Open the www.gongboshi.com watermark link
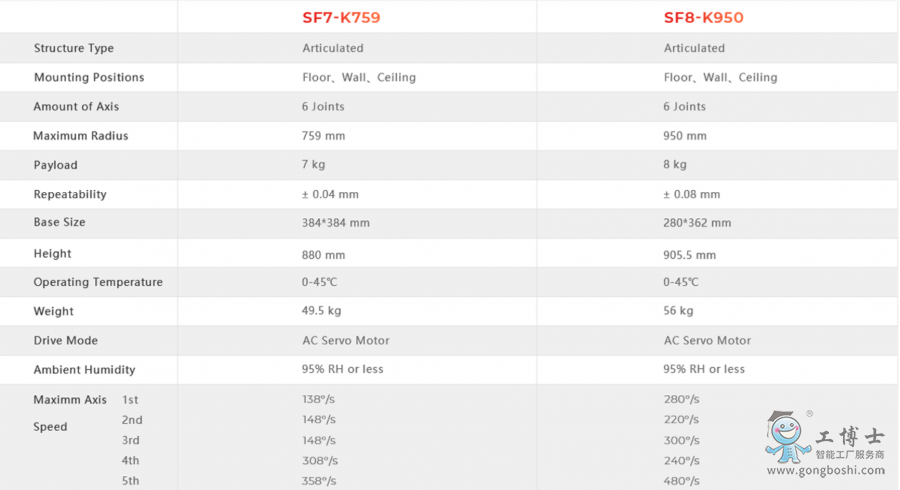Screen dimensions: 900x490 [826, 470]
